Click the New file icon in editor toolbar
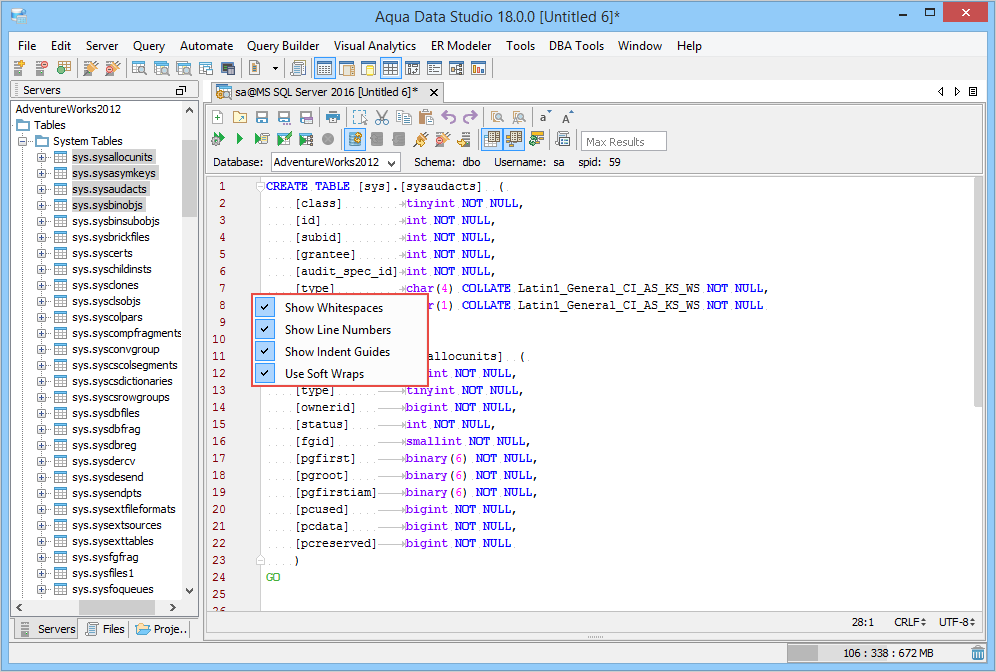The height and width of the screenshot is (672, 996). coord(217,117)
